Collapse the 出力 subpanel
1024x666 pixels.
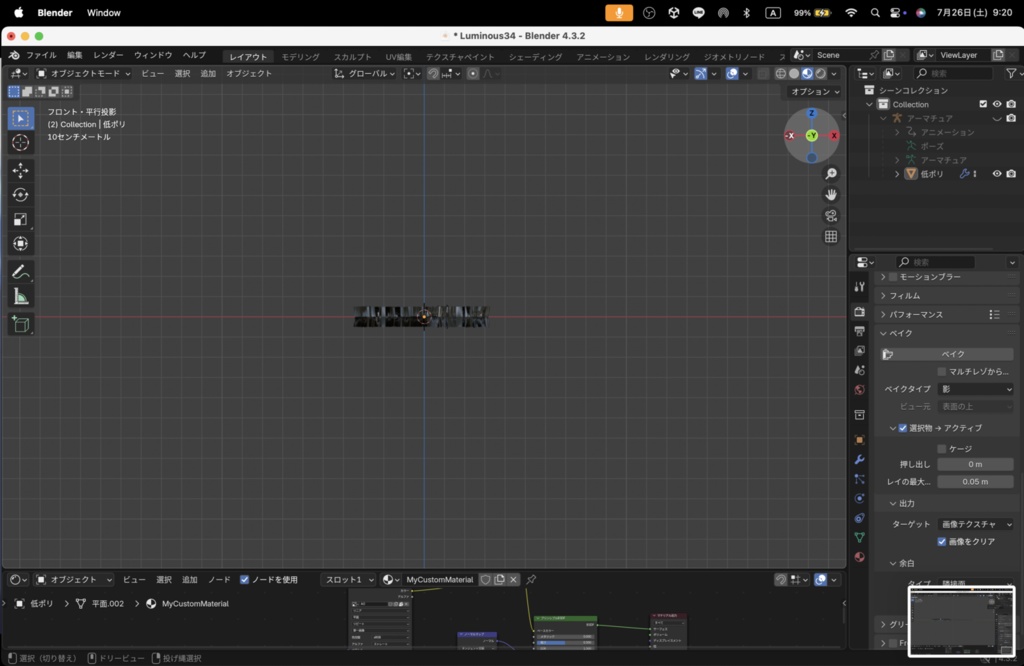(906, 503)
